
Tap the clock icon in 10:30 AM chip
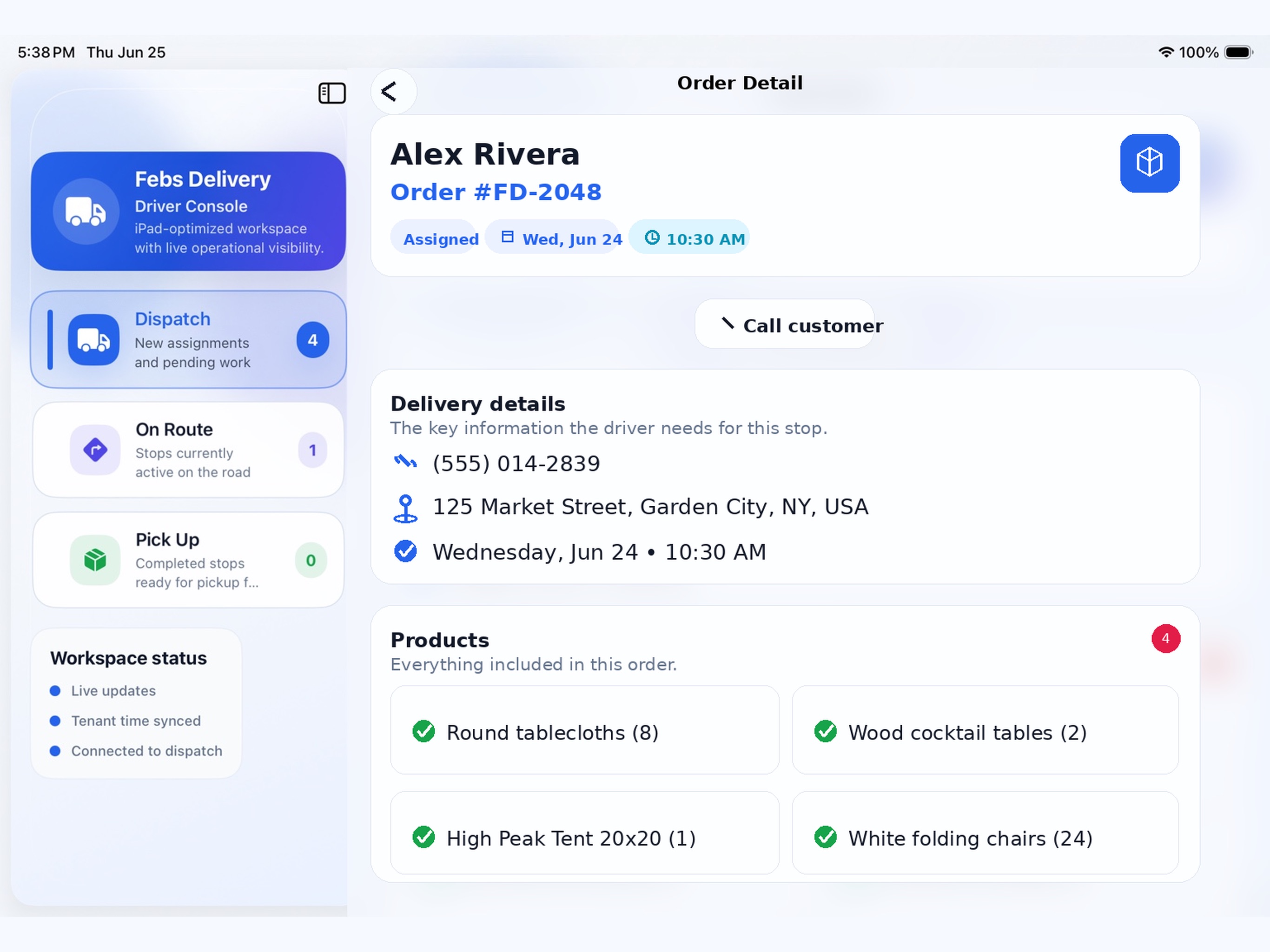(652, 238)
